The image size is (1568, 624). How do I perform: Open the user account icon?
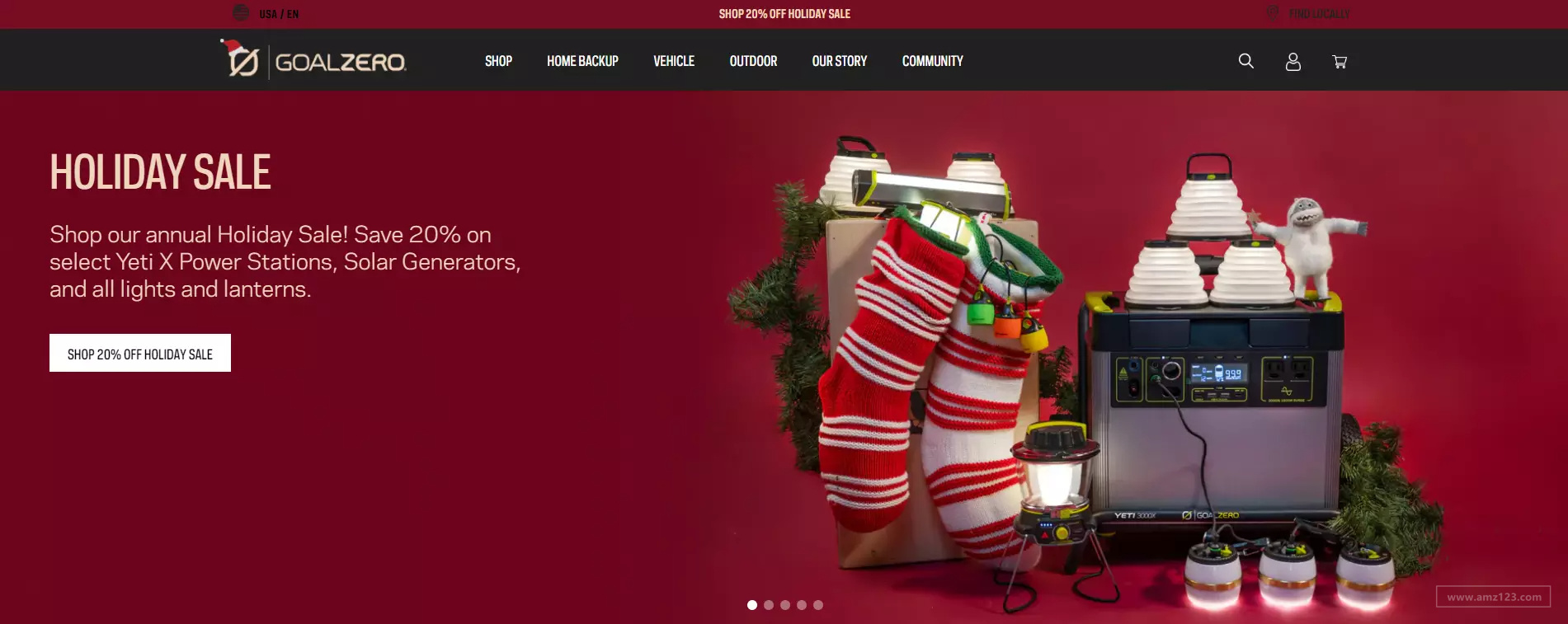click(1293, 62)
